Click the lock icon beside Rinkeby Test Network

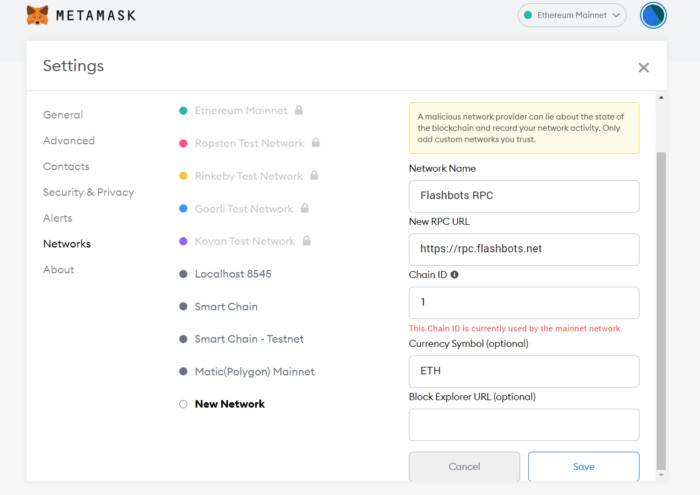tap(314, 175)
